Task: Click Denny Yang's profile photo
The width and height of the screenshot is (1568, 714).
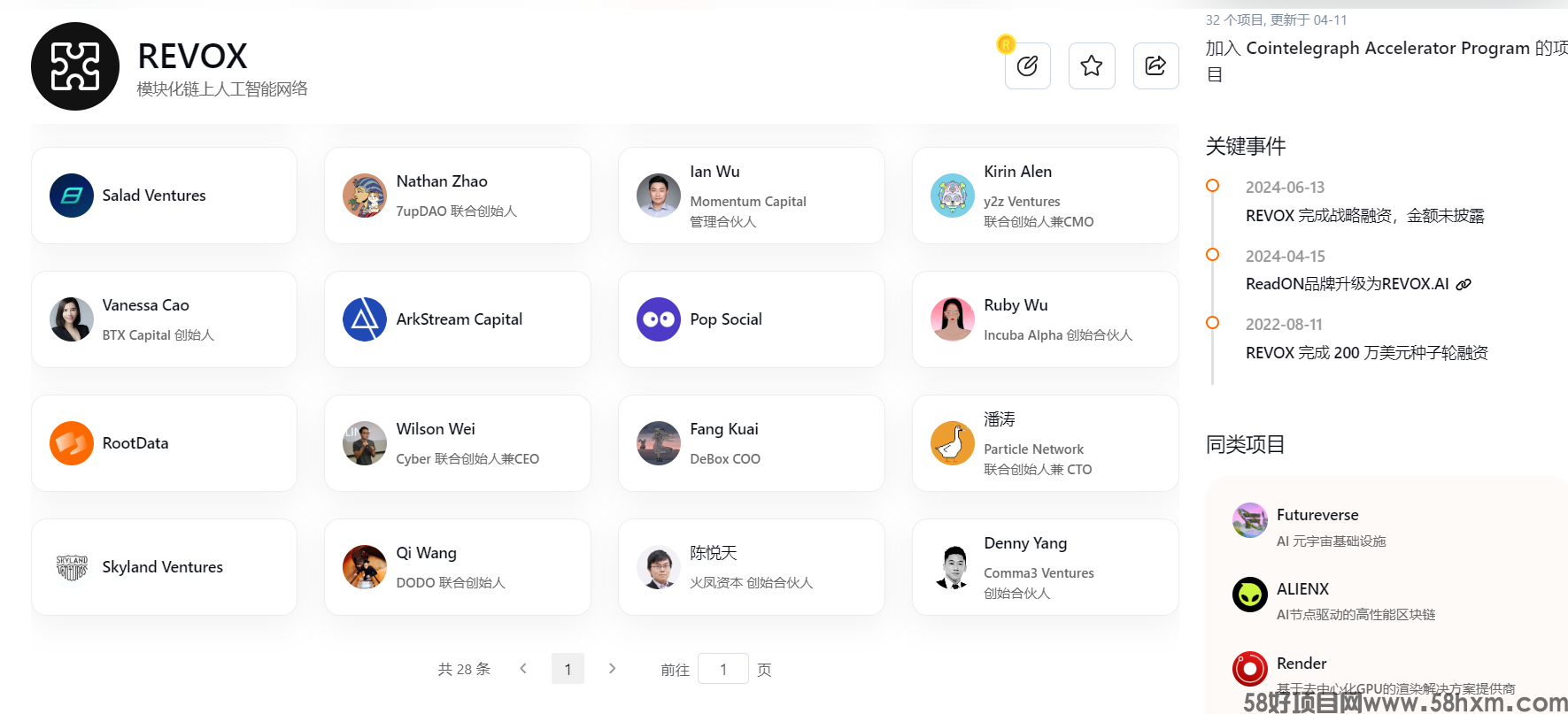Action: (x=953, y=567)
